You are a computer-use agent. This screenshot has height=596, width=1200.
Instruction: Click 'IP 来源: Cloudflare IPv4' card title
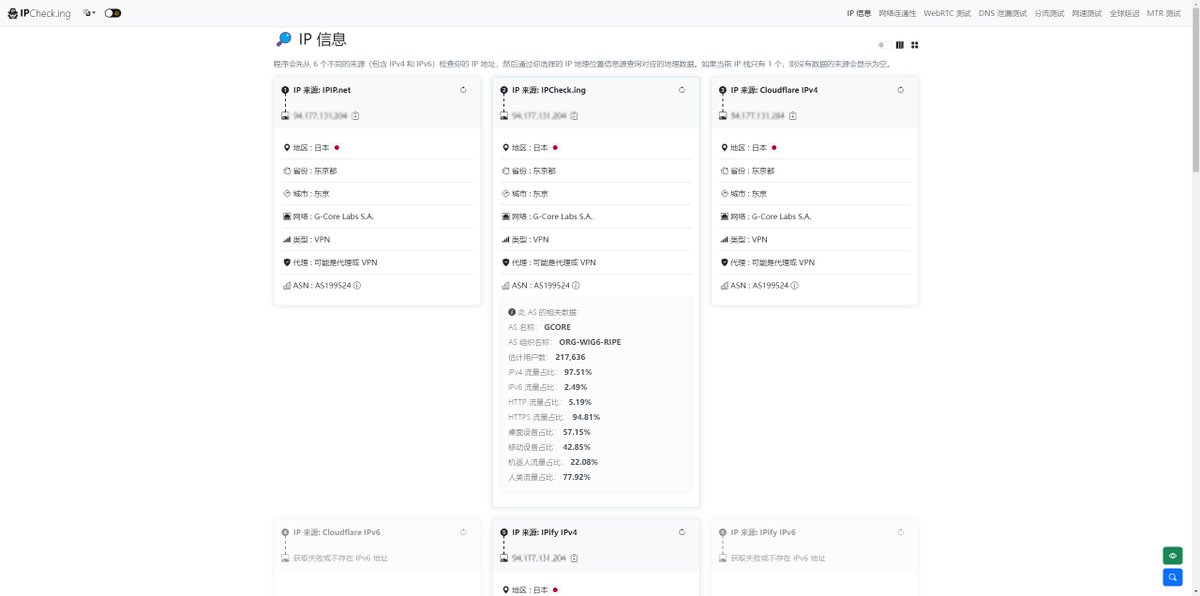[x=774, y=90]
